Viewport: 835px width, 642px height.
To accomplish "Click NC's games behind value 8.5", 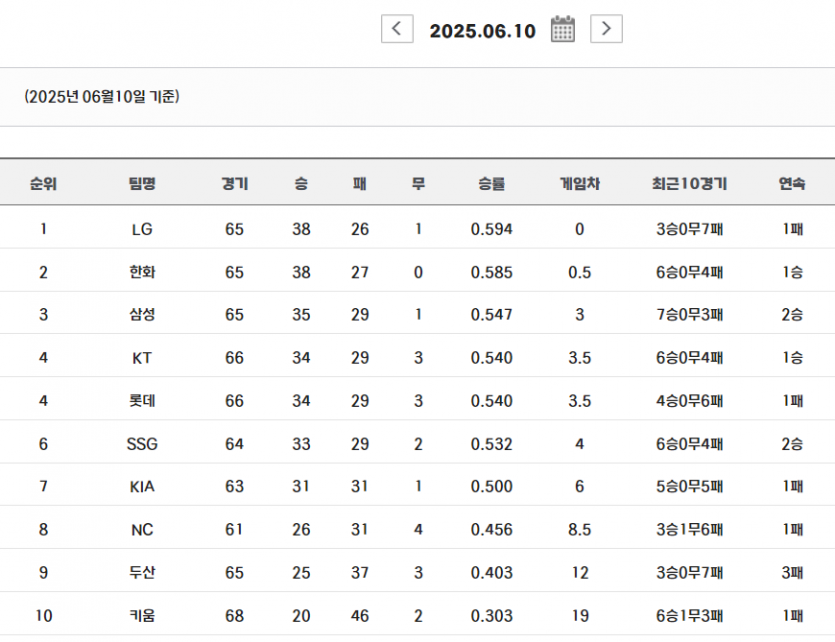I will 579,530.
